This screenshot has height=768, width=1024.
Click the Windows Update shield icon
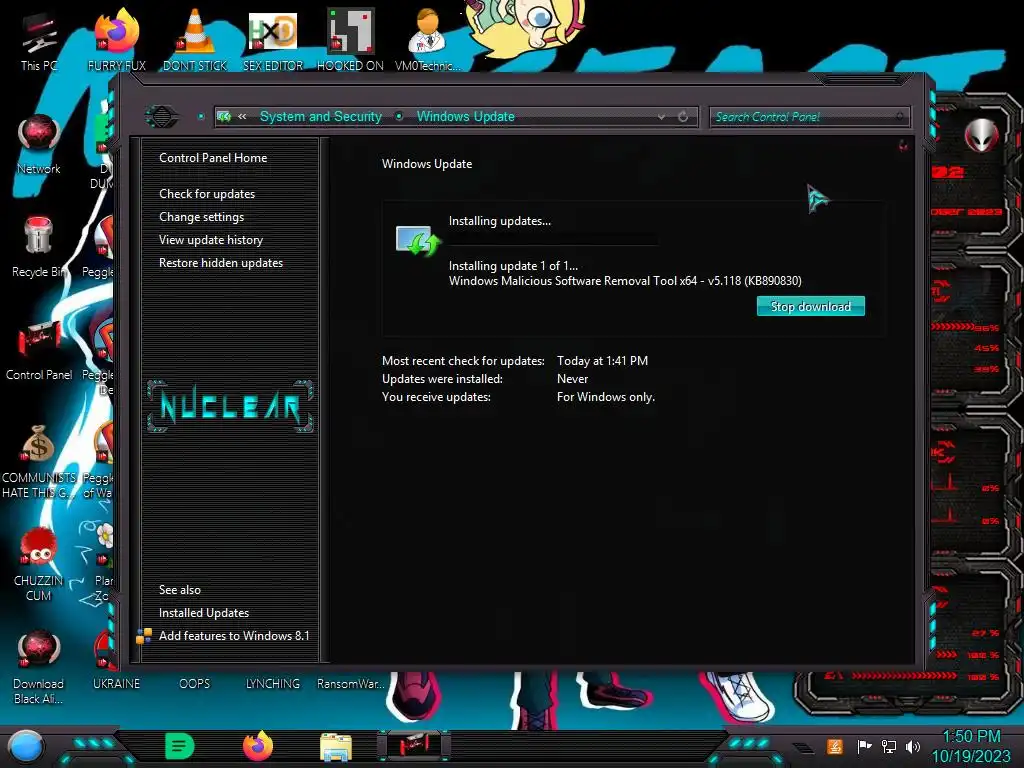tap(419, 240)
